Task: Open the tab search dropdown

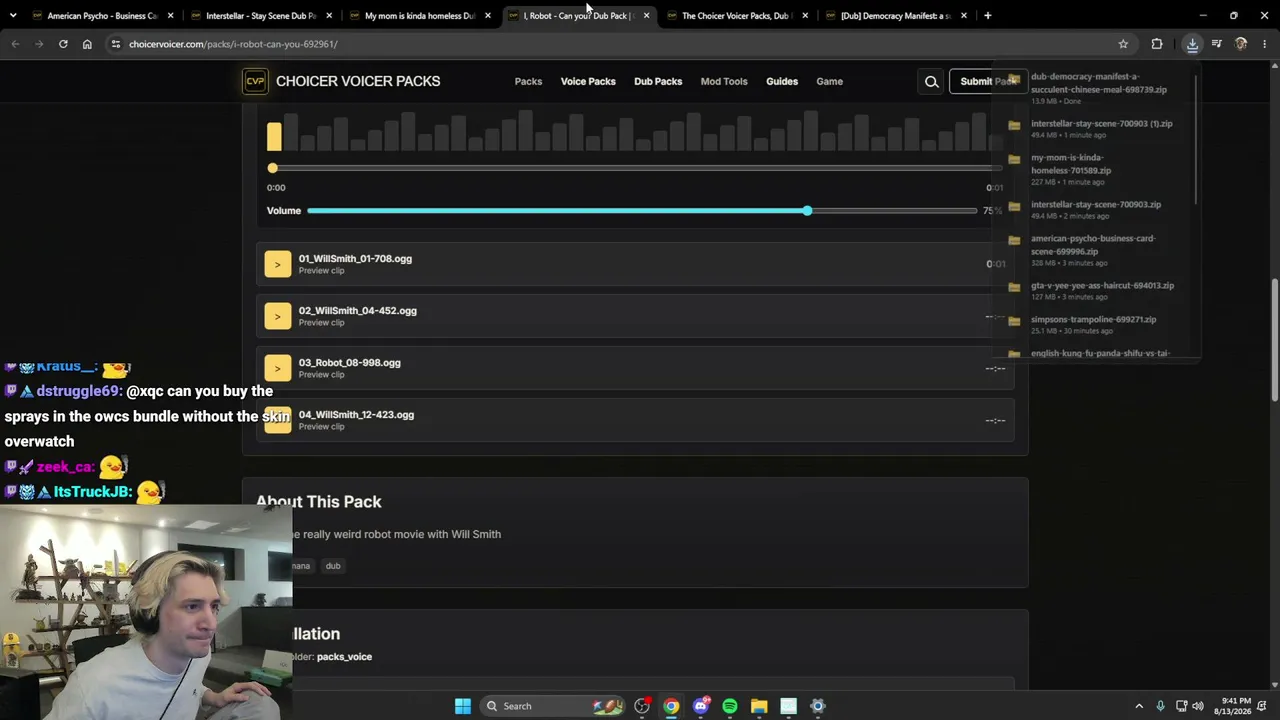Action: 13,16
